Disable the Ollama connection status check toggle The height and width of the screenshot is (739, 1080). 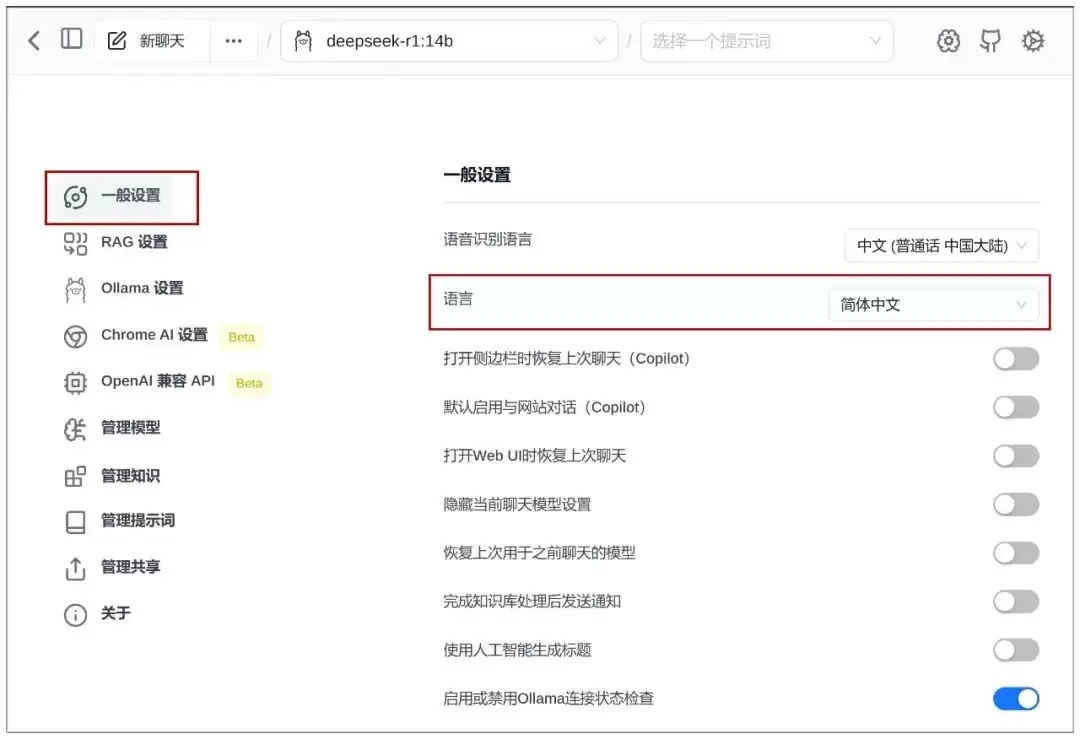[x=1016, y=698]
